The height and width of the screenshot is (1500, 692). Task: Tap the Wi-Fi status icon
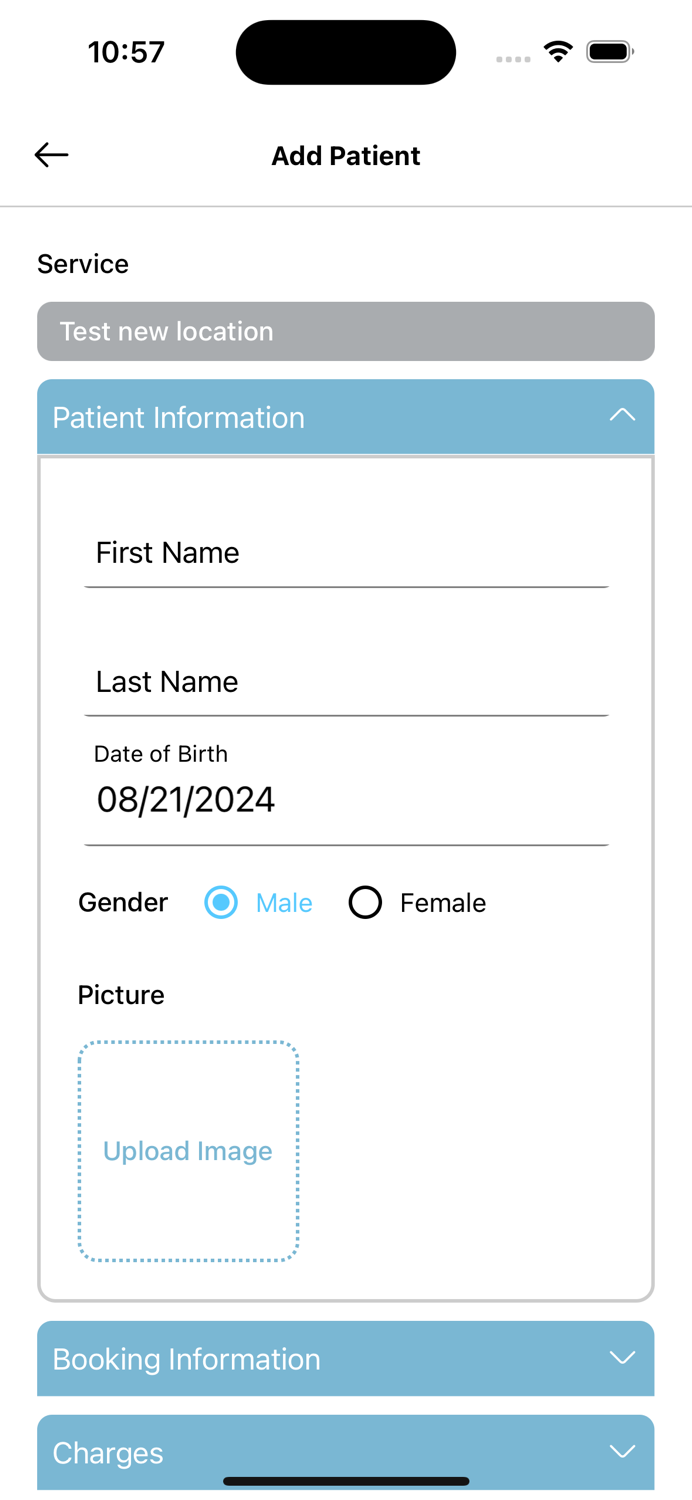coord(558,52)
